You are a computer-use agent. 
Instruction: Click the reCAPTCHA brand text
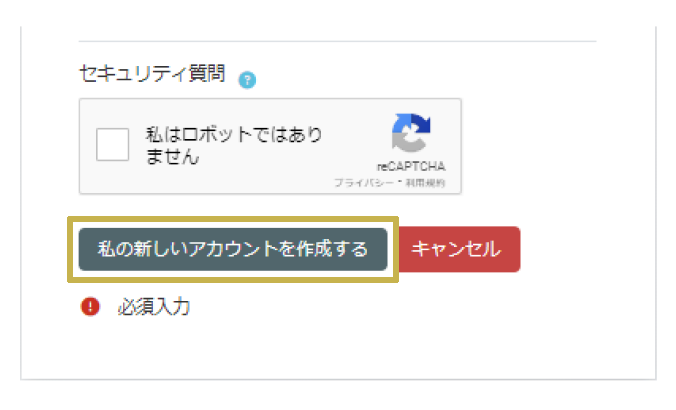tap(411, 166)
